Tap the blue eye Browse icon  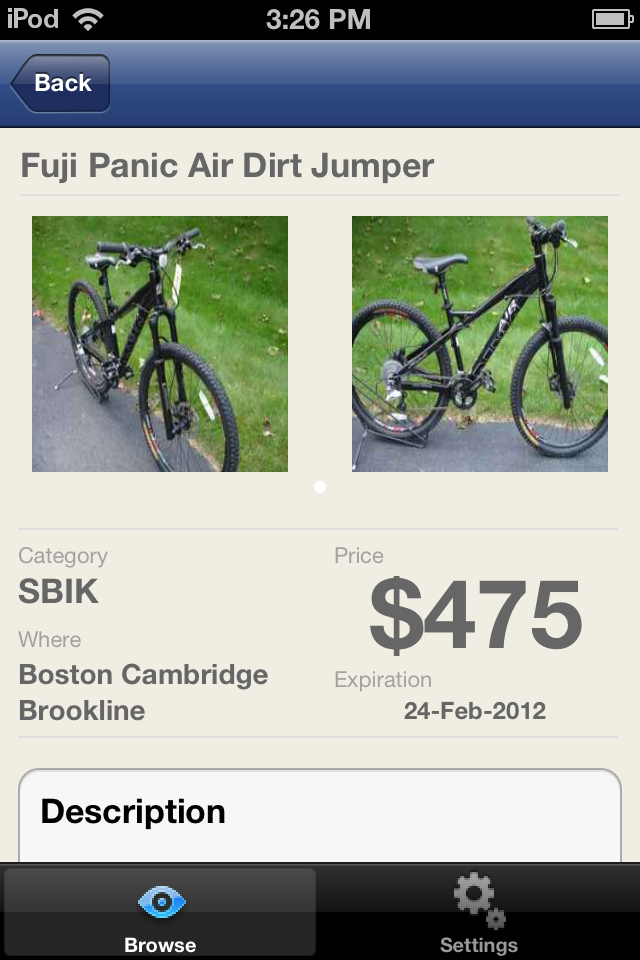click(160, 901)
